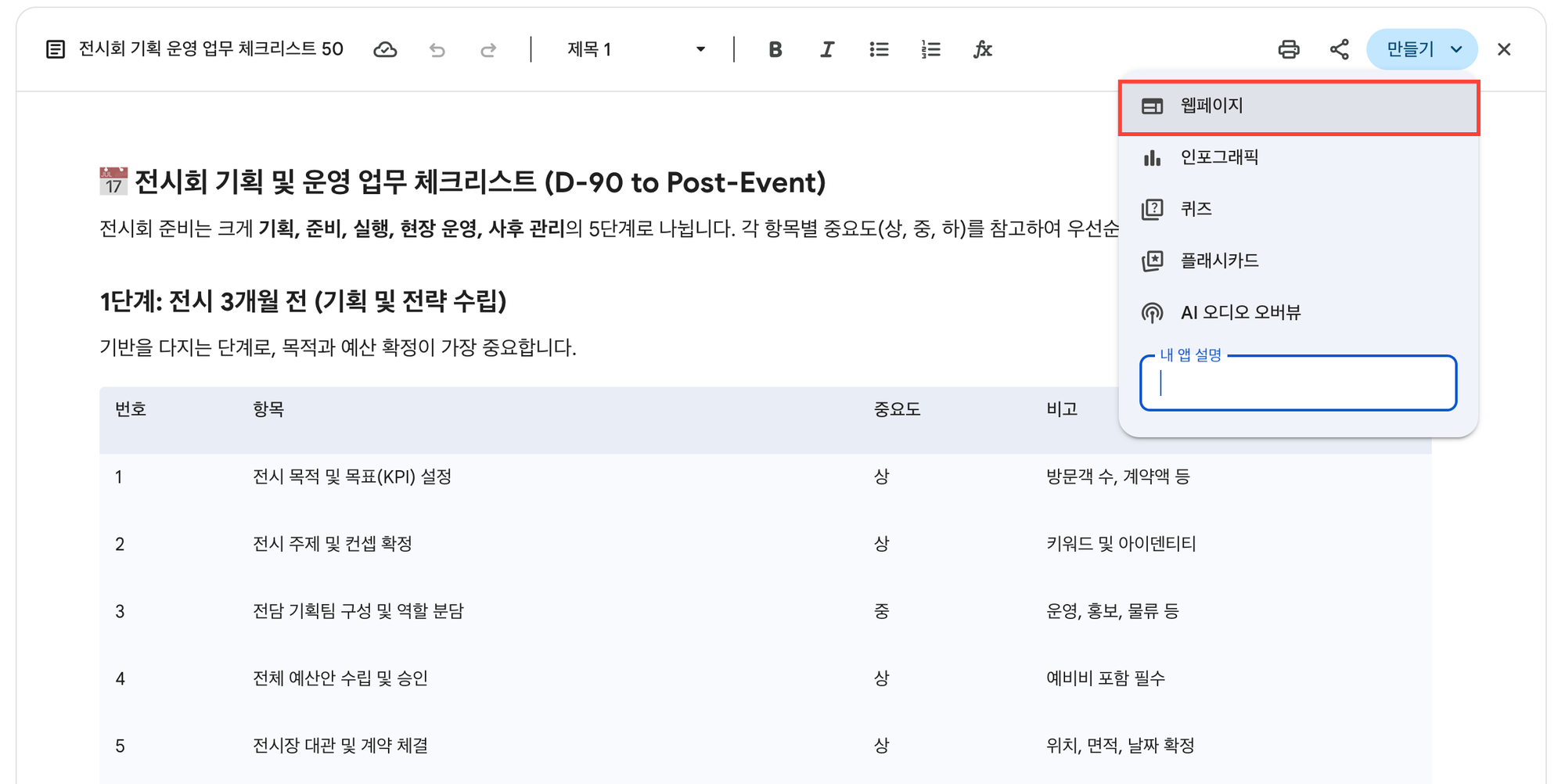This screenshot has width=1565, height=784.
Task: Print the document
Action: click(1288, 50)
